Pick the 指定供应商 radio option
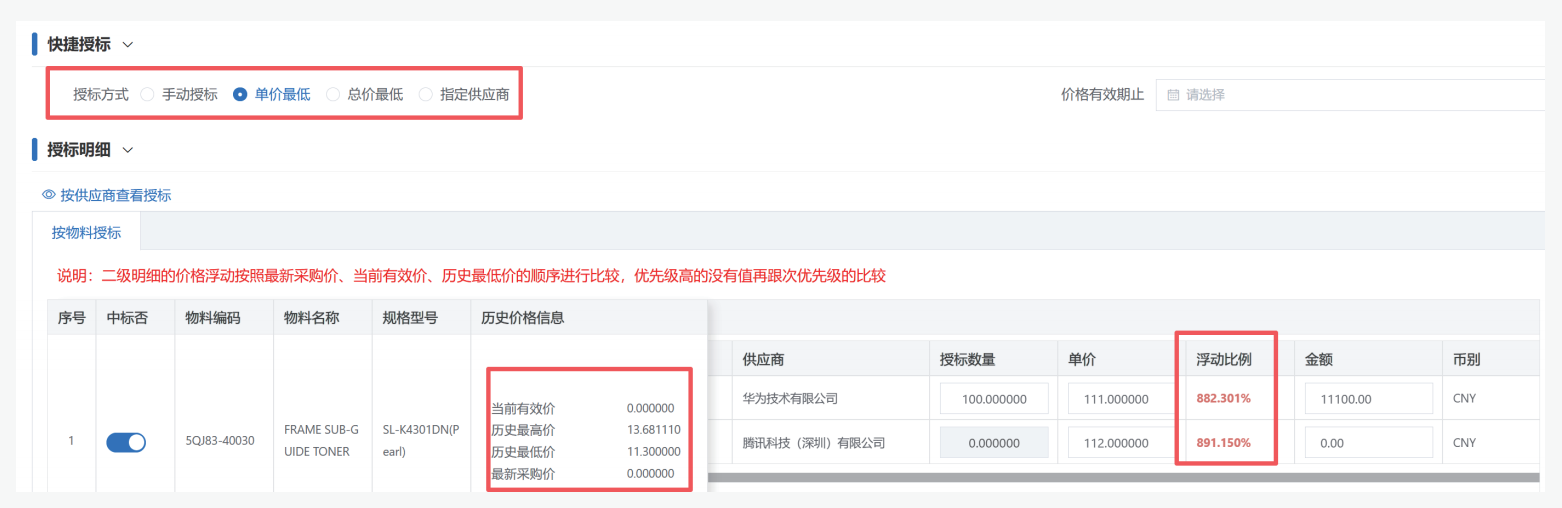This screenshot has height=508, width=1562. coord(426,95)
